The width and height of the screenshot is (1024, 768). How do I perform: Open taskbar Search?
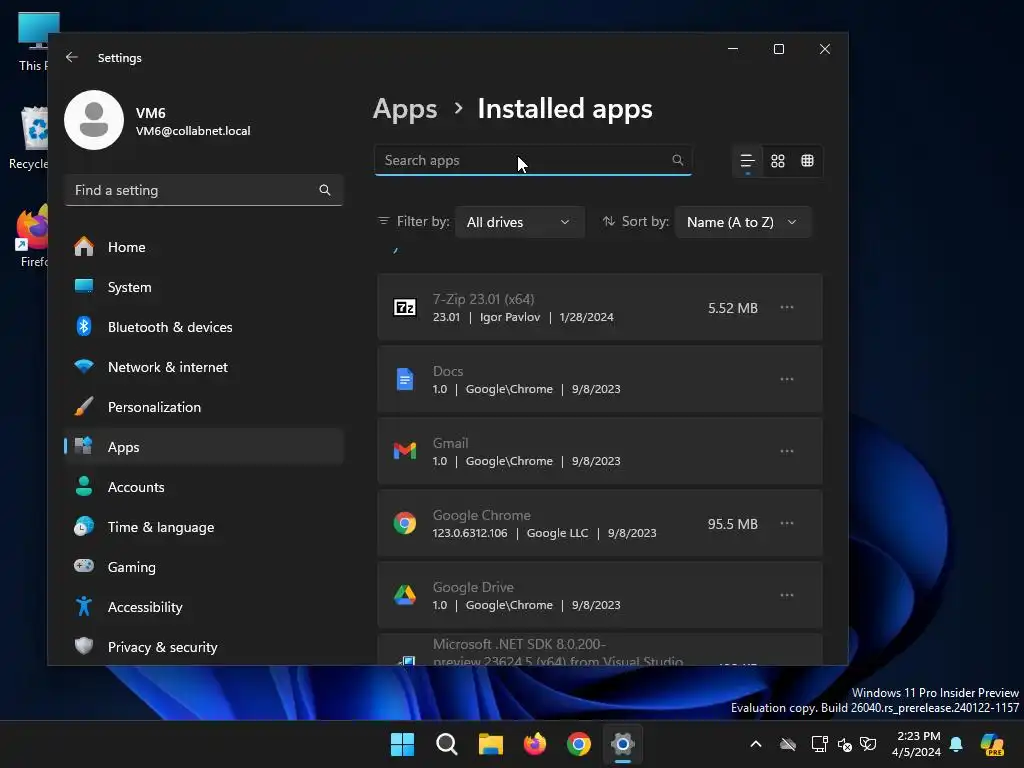447,744
